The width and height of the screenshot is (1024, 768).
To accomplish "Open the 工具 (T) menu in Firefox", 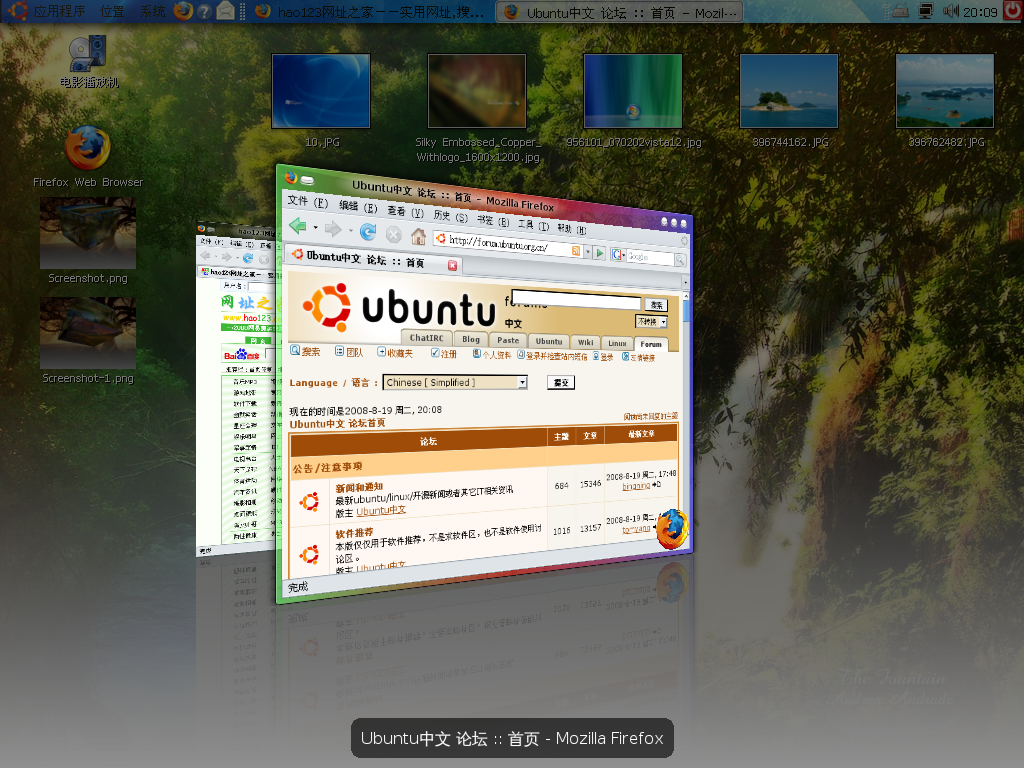I will point(533,225).
